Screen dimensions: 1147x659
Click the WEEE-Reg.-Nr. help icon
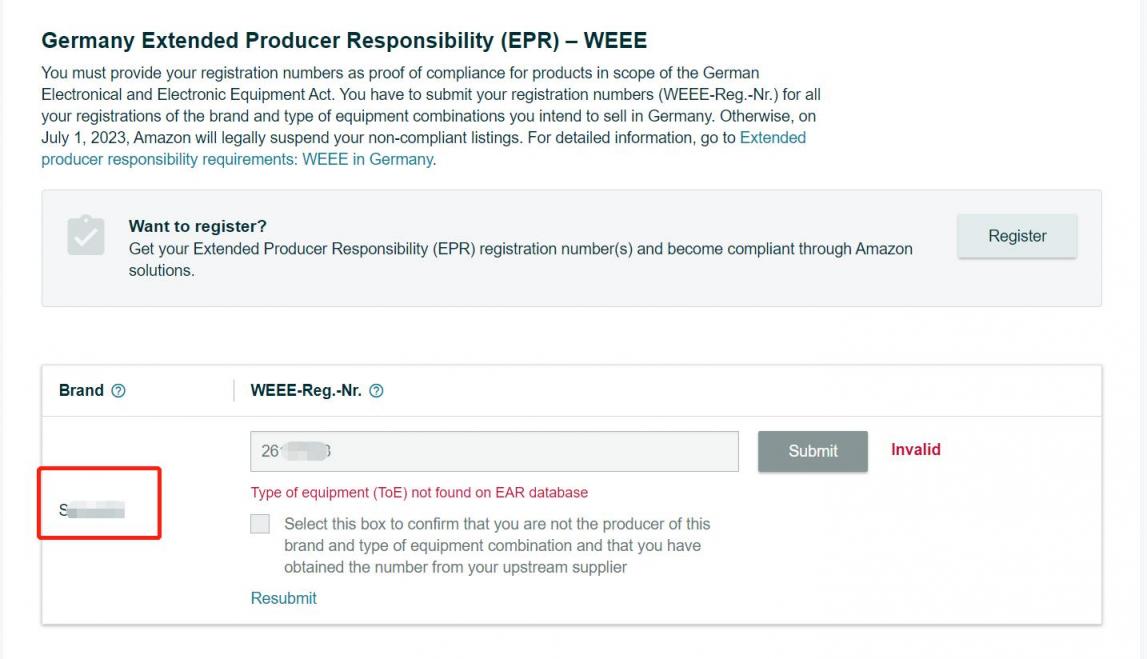[x=376, y=391]
